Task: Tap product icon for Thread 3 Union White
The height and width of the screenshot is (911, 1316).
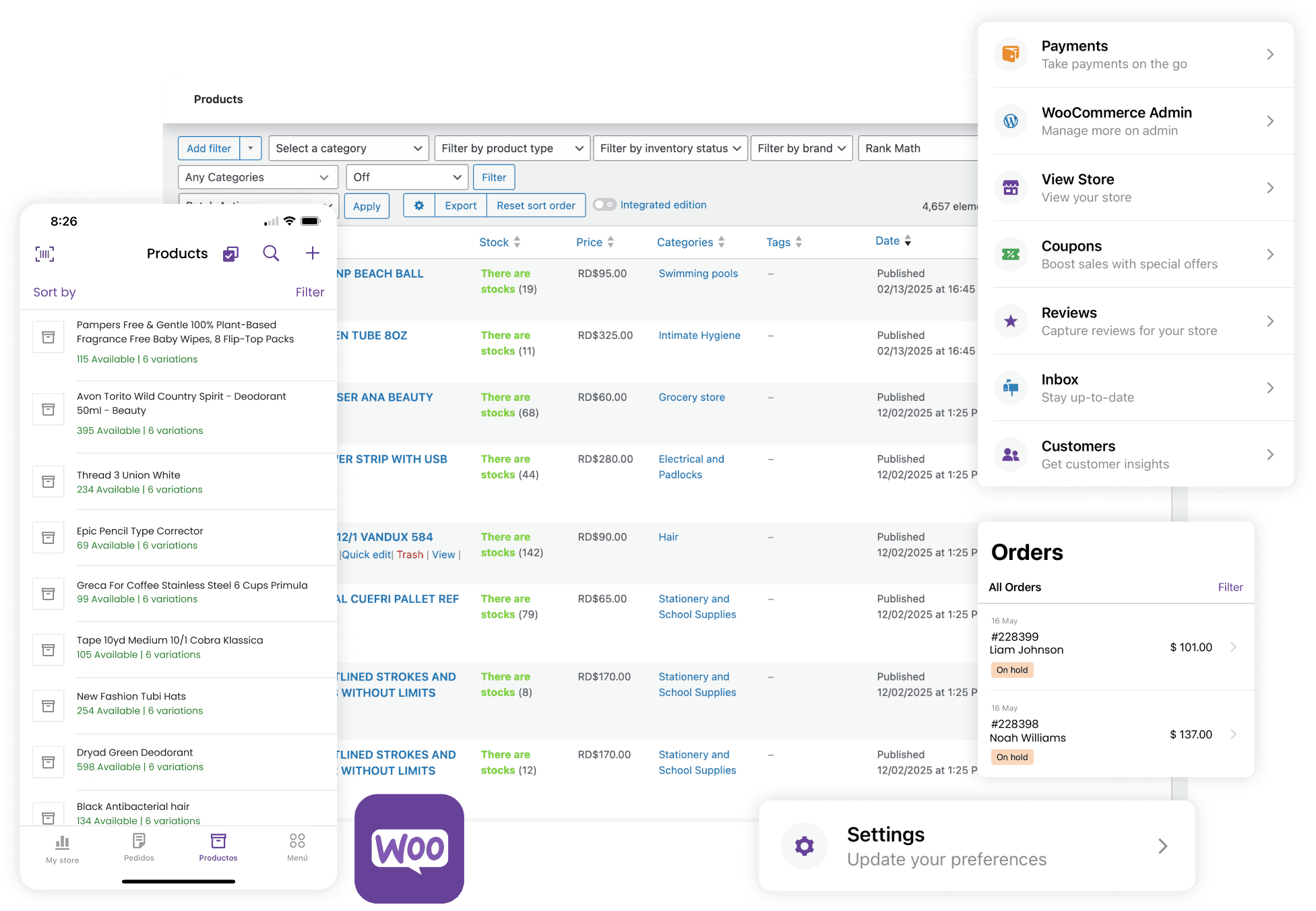Action: [49, 481]
